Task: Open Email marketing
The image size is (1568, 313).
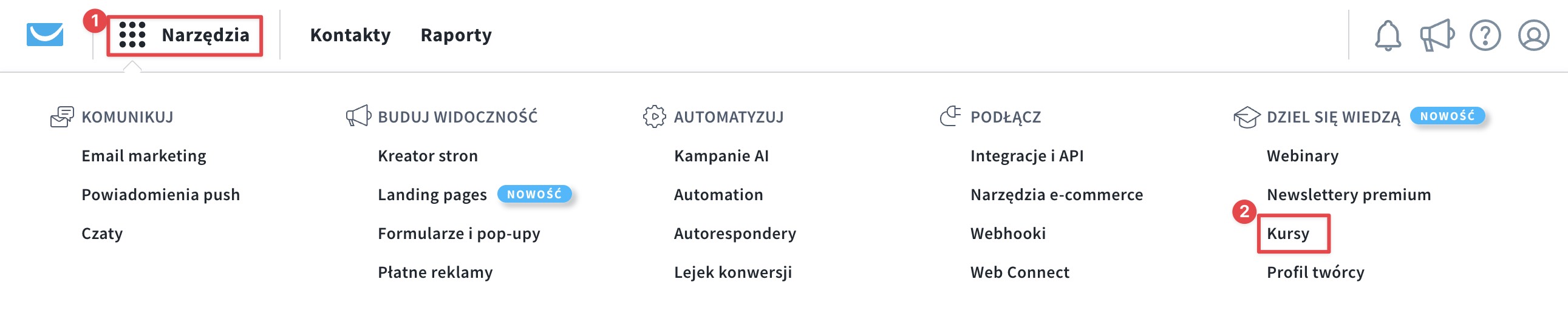Action: [144, 156]
